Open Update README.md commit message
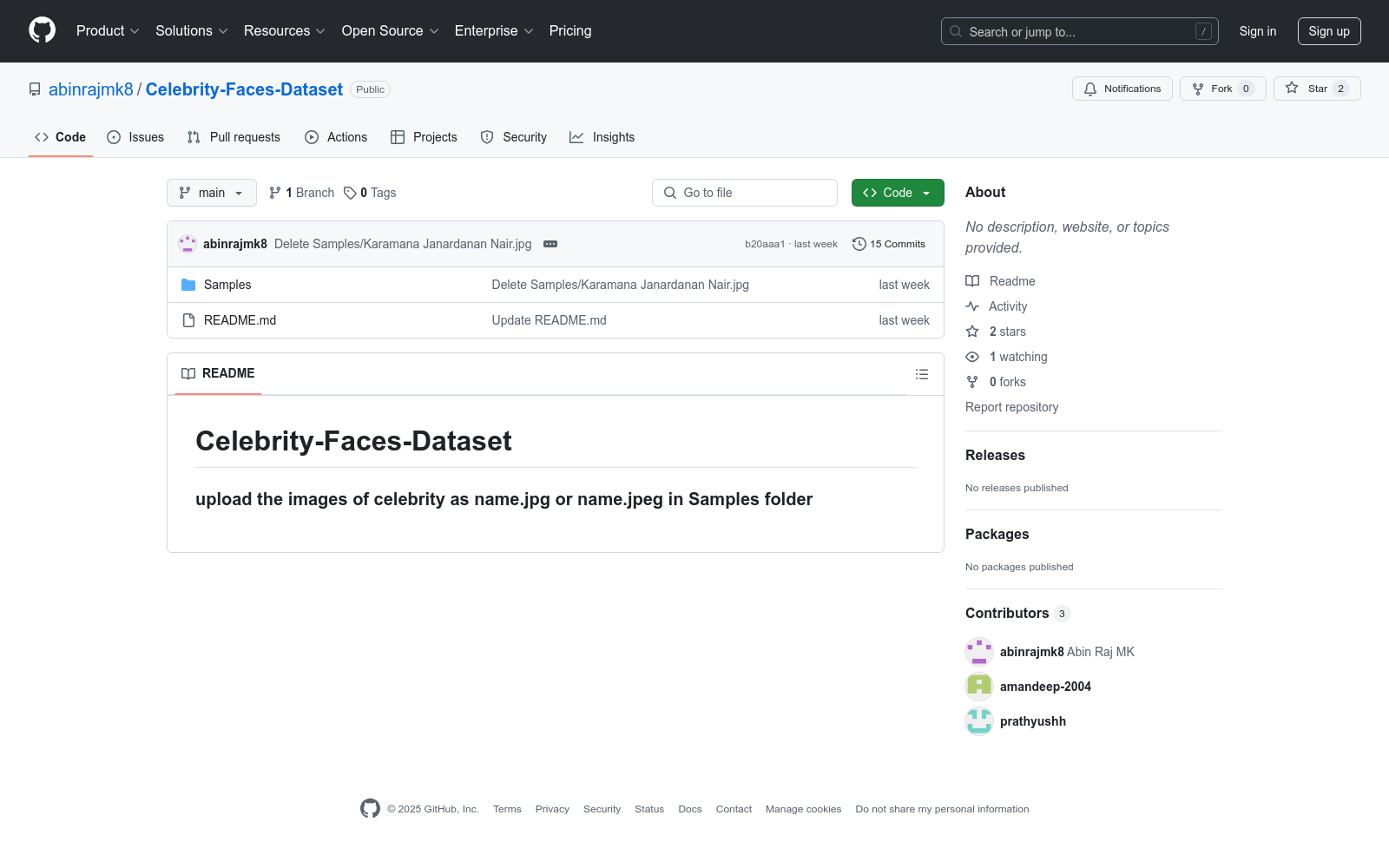This screenshot has width=1389, height=868. click(x=550, y=320)
